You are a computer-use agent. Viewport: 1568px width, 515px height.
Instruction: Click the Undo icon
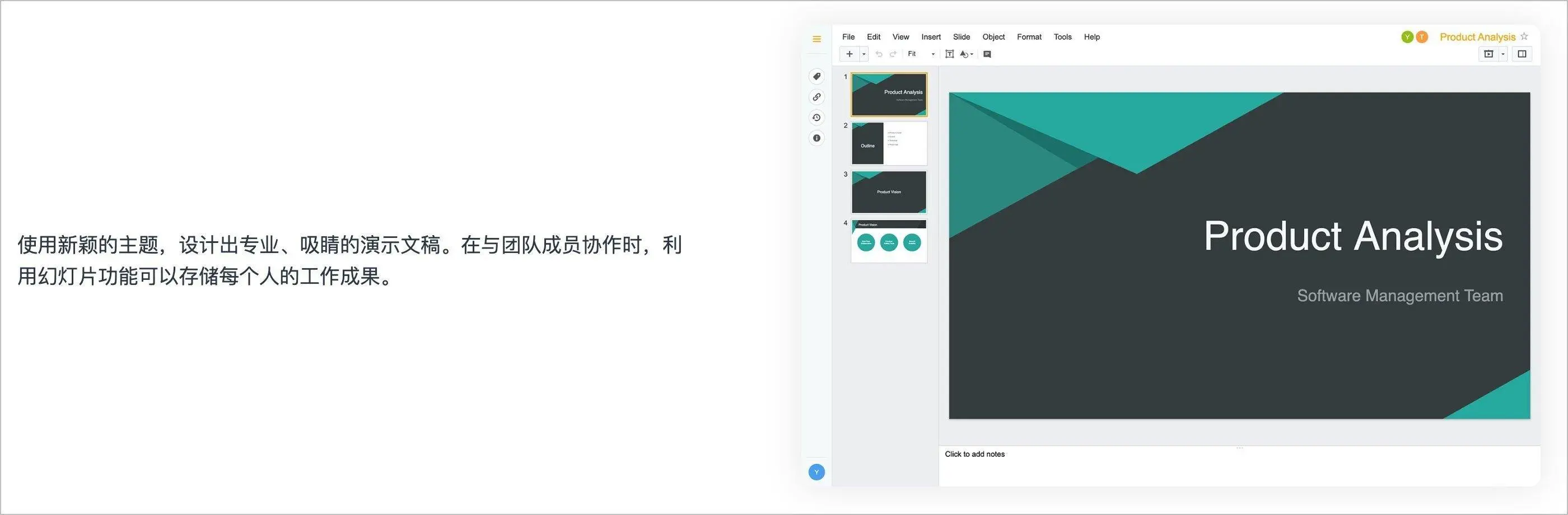point(880,54)
